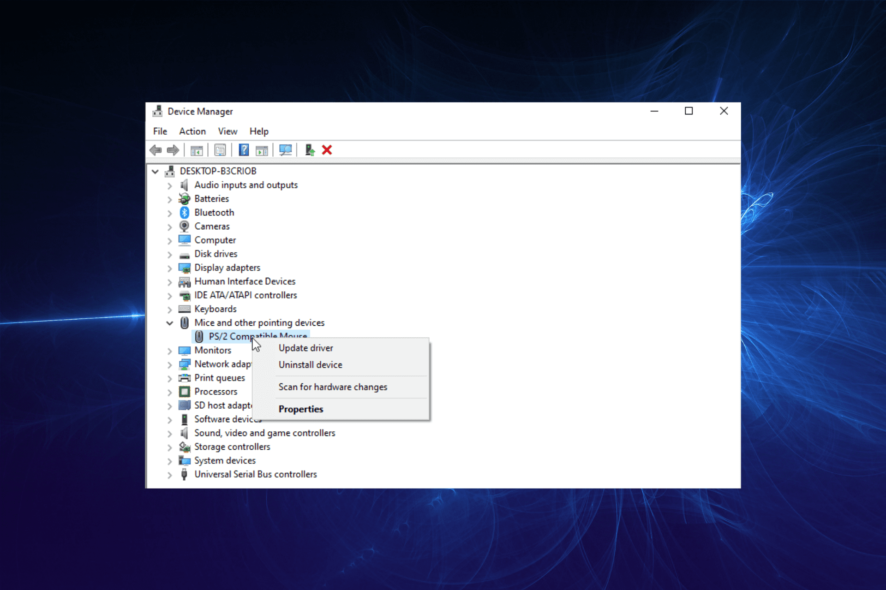Click the Universal Serial Bus controllers icon

coord(184,474)
